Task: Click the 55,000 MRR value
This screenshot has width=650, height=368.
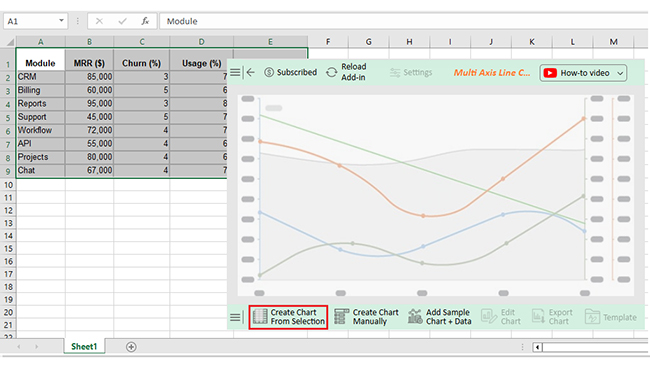Action: 90,143
